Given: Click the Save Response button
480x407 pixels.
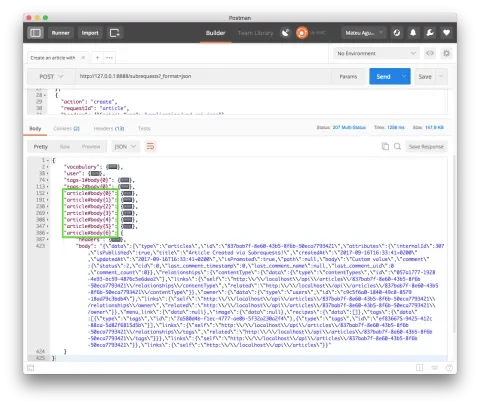Looking at the screenshot, I should [x=426, y=147].
